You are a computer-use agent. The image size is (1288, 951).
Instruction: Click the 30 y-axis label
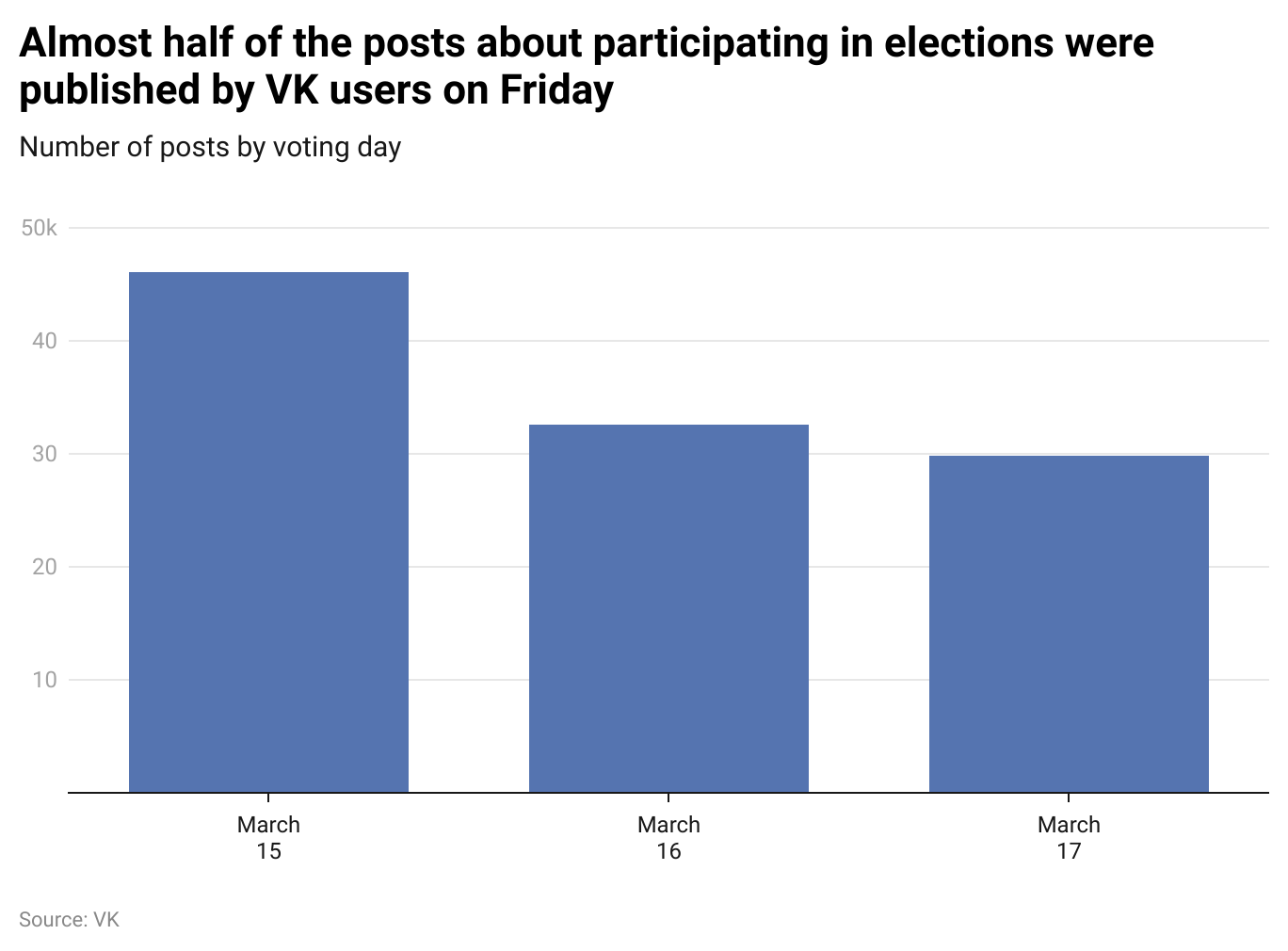(44, 454)
